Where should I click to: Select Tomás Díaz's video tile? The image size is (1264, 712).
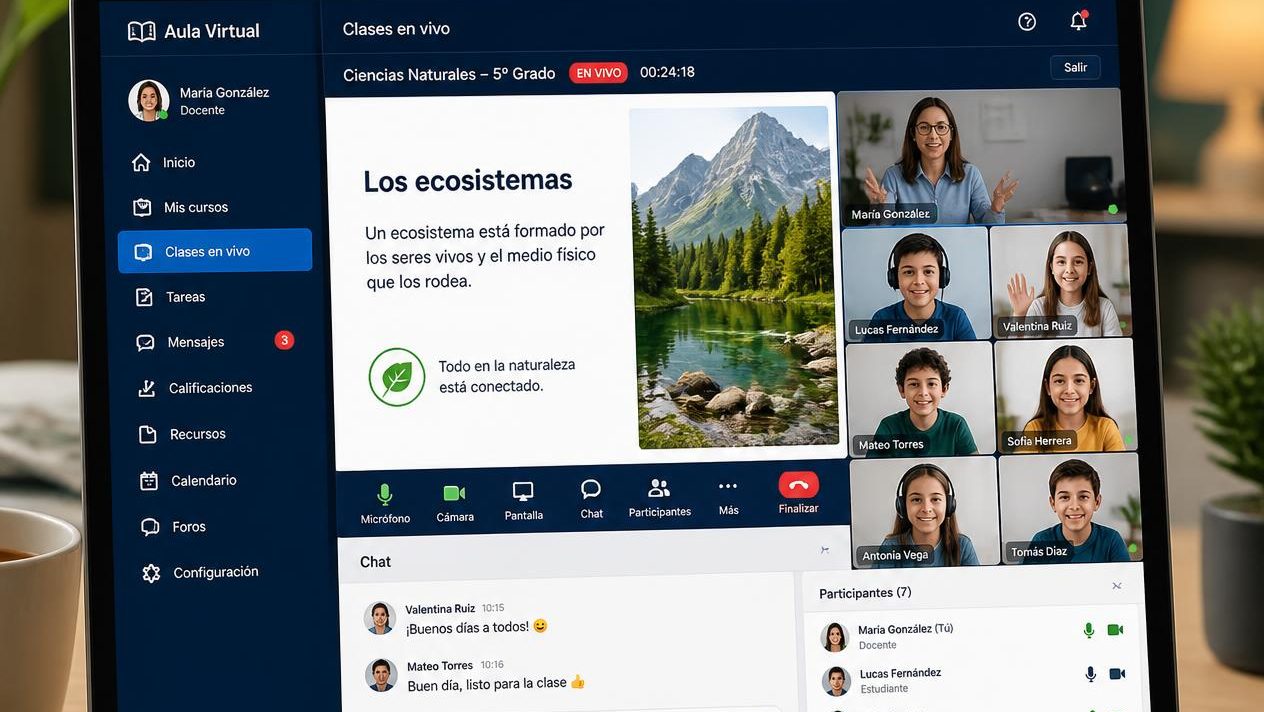[x=1070, y=508]
